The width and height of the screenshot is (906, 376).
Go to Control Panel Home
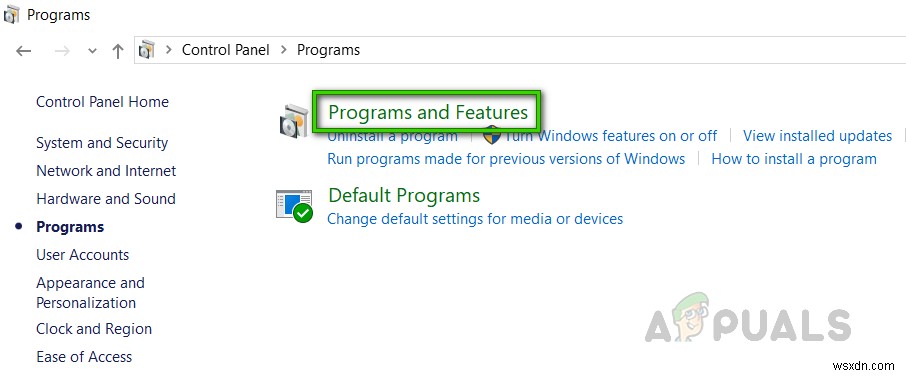102,102
